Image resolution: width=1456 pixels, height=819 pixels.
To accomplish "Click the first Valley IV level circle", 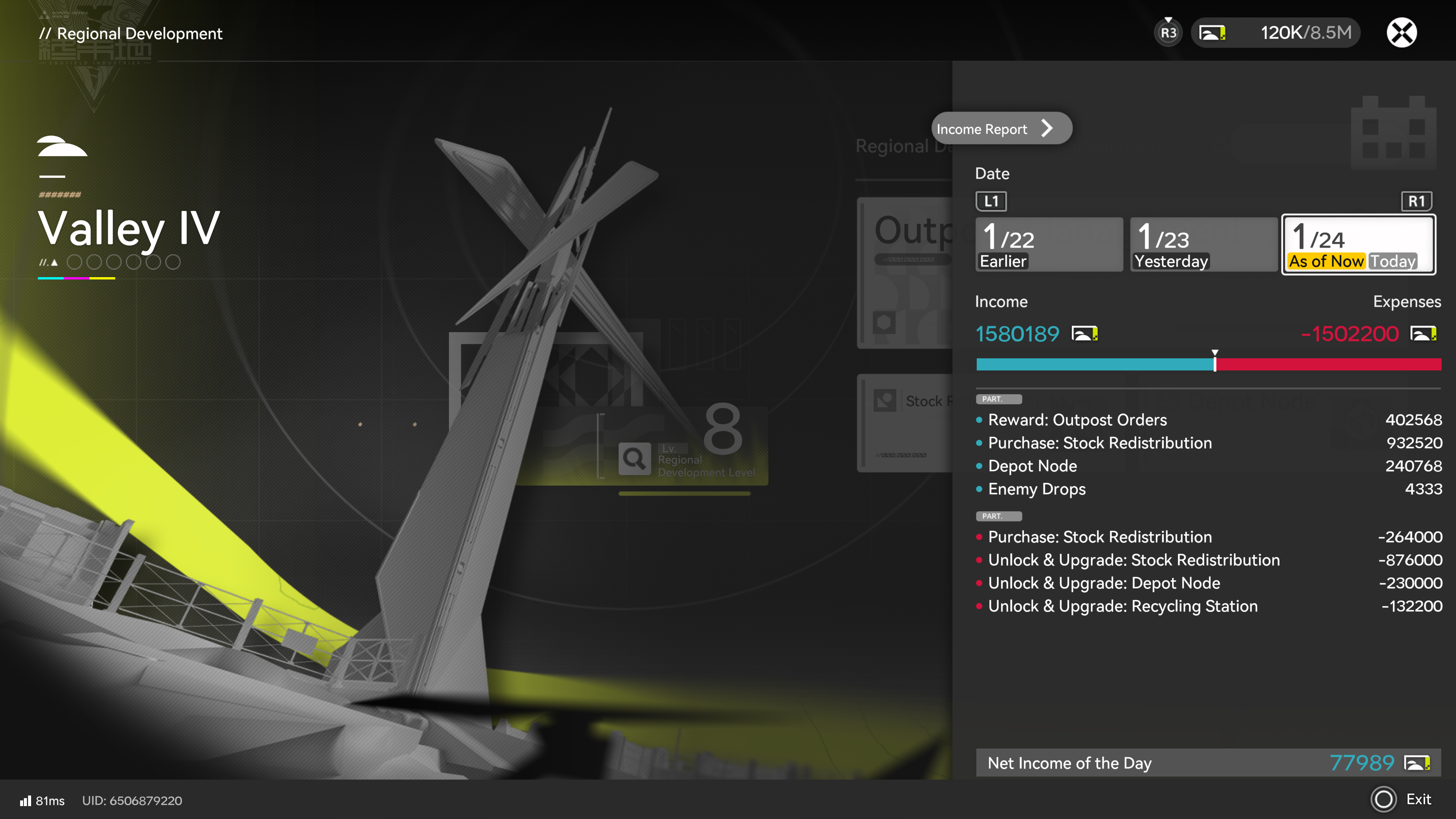I will 75,262.
